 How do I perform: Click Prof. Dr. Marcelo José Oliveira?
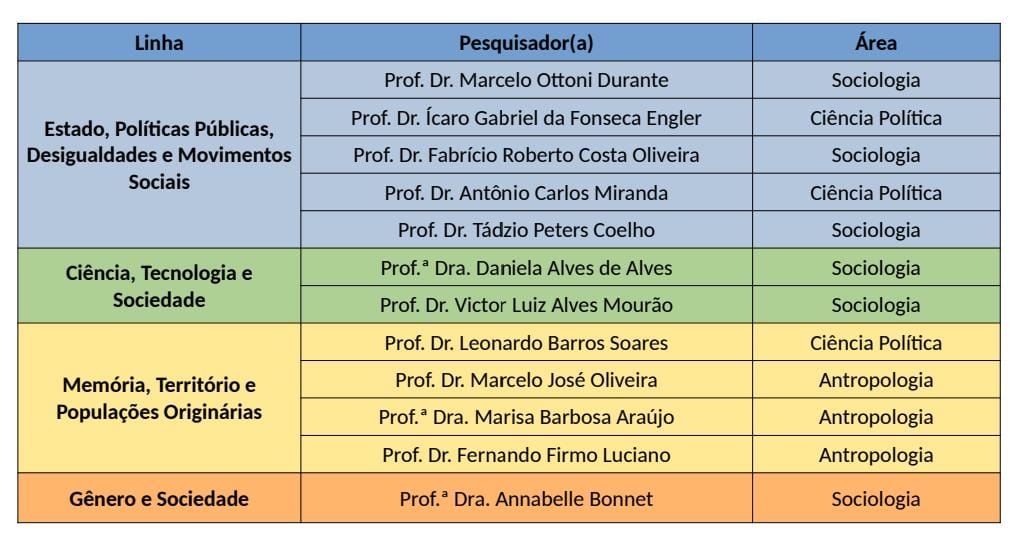tap(526, 380)
